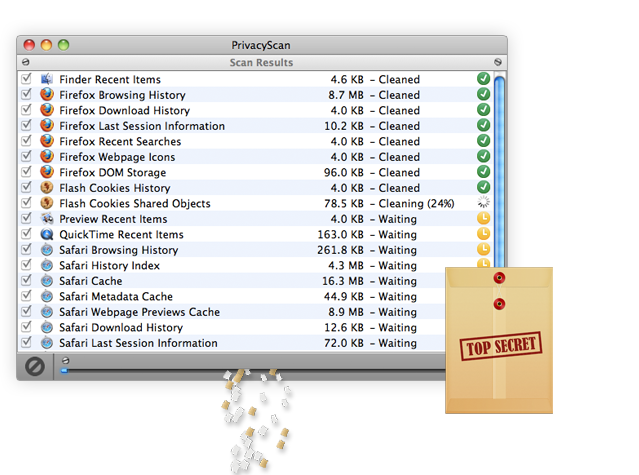The width and height of the screenshot is (639, 475).
Task: Uncheck Firefox Download History checkbox
Action: click(x=27, y=110)
